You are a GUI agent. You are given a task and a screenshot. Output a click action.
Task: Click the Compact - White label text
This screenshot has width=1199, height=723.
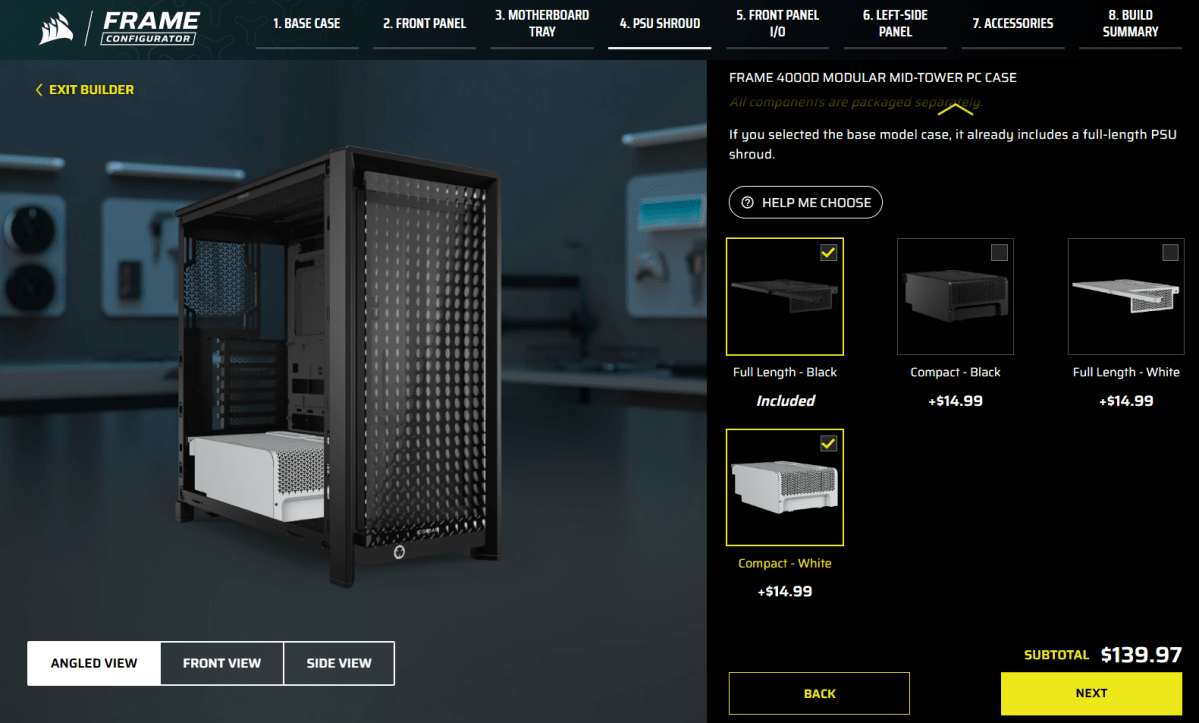tap(785, 563)
